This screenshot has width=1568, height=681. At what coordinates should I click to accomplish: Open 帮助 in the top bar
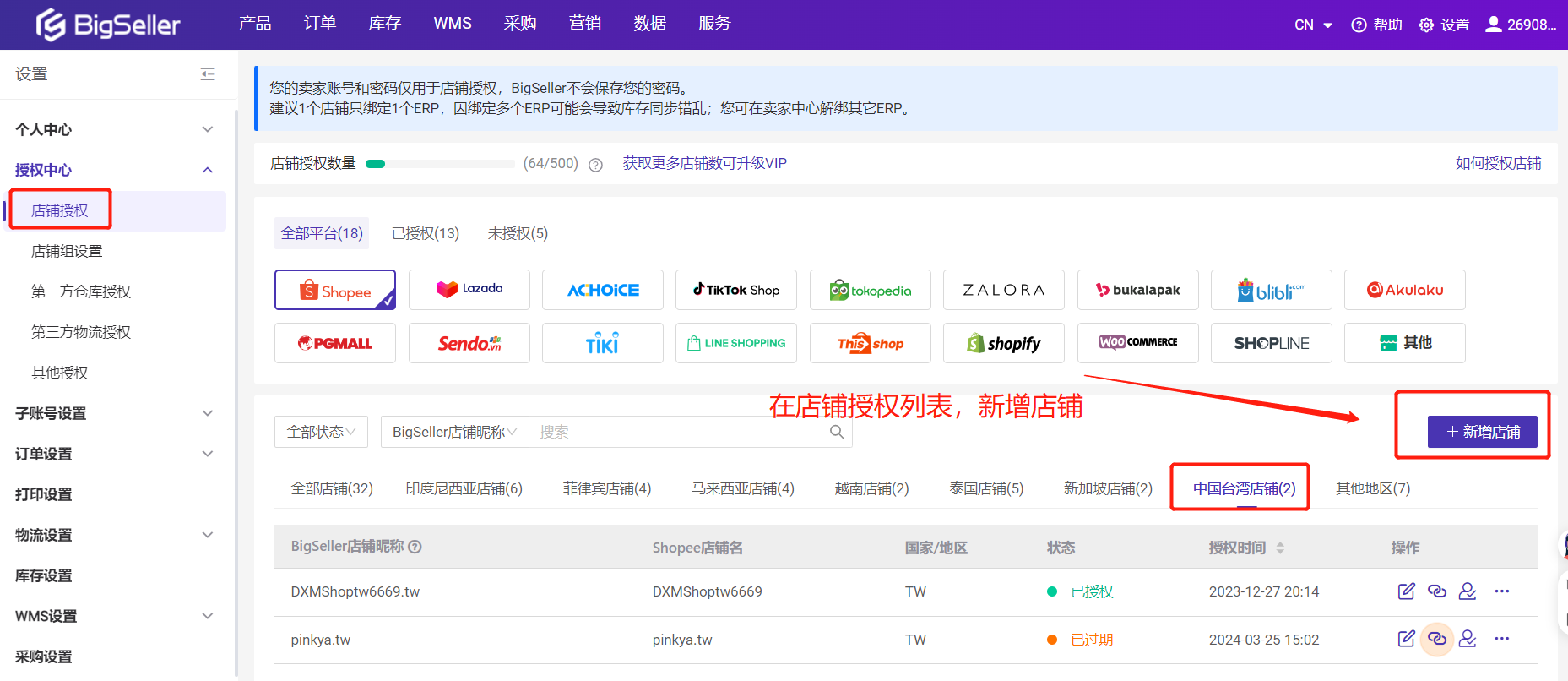pos(1376,25)
